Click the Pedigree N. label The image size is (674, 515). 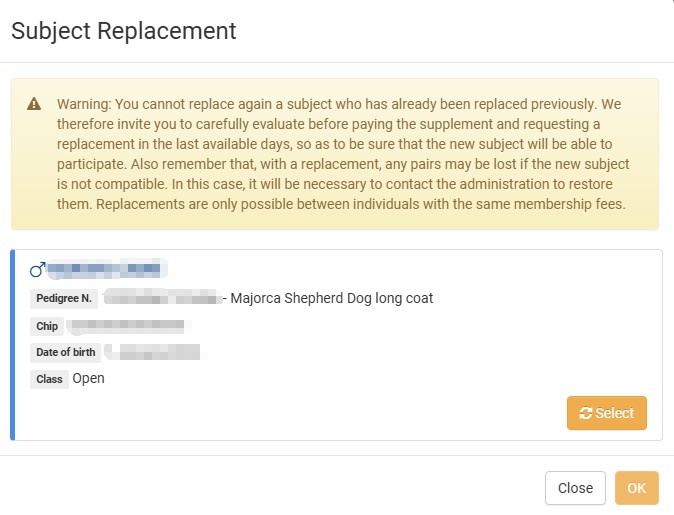pyautogui.click(x=64, y=299)
